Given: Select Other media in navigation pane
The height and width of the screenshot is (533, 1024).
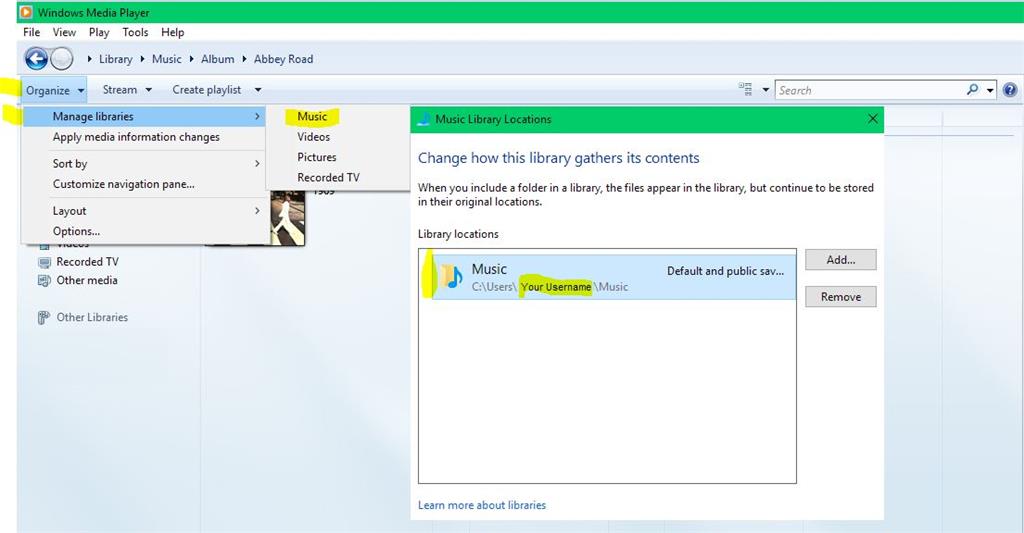Looking at the screenshot, I should 87,280.
